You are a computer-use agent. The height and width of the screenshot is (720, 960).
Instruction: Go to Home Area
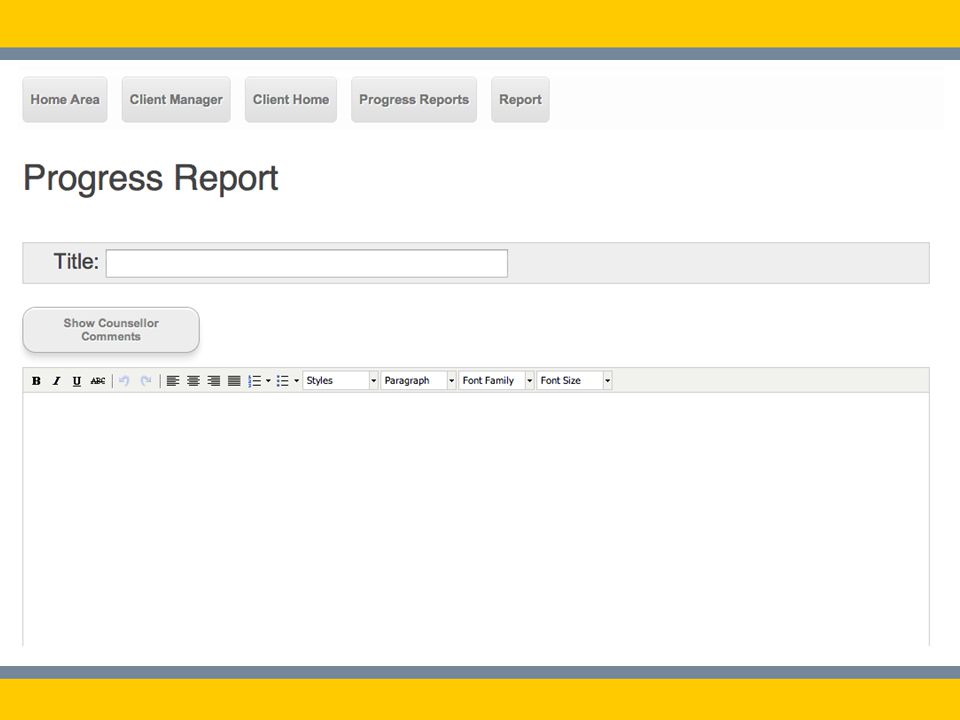(65, 100)
